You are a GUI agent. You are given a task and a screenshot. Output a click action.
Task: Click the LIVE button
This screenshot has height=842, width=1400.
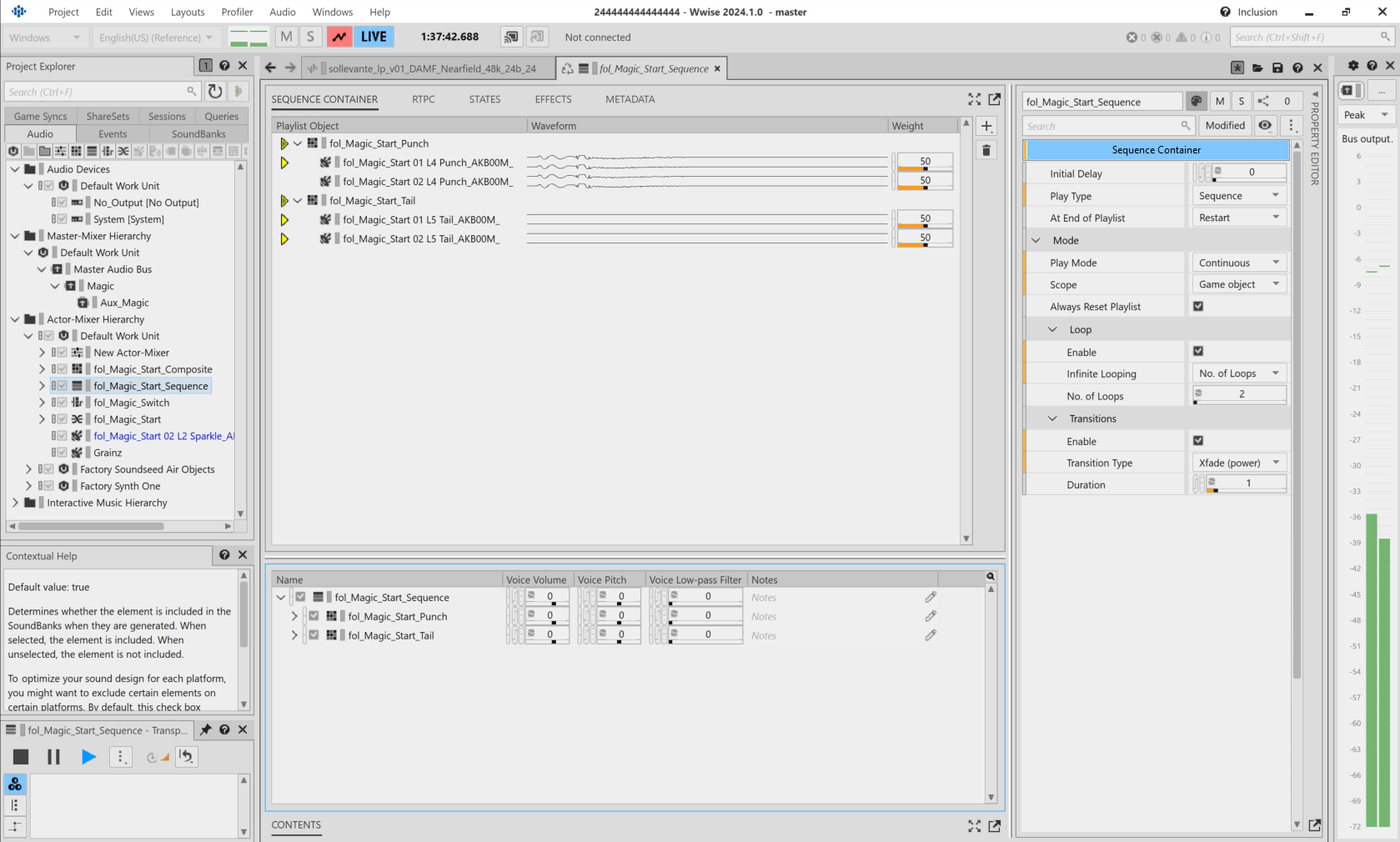pyautogui.click(x=374, y=37)
